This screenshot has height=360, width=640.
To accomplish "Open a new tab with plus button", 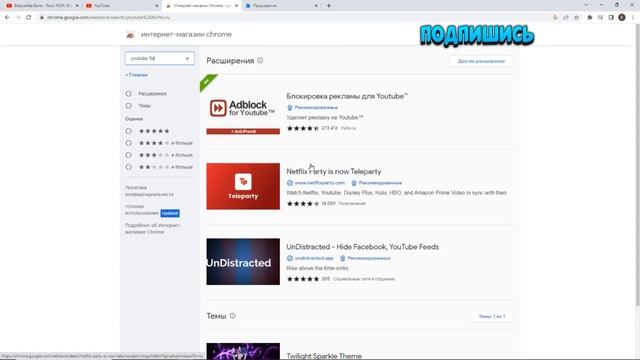I will click(x=329, y=6).
